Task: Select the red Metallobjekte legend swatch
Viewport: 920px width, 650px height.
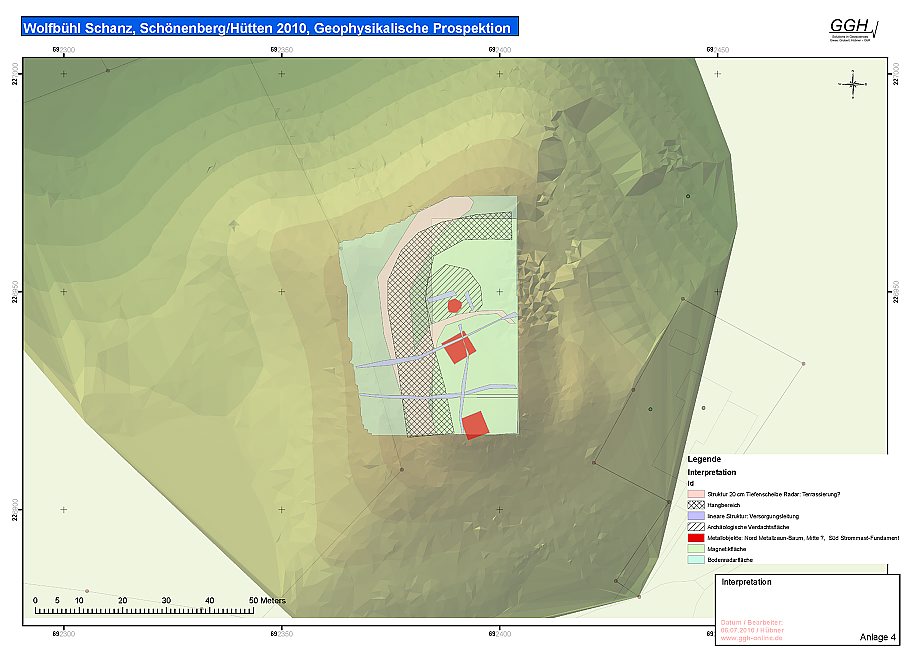Action: (x=697, y=538)
